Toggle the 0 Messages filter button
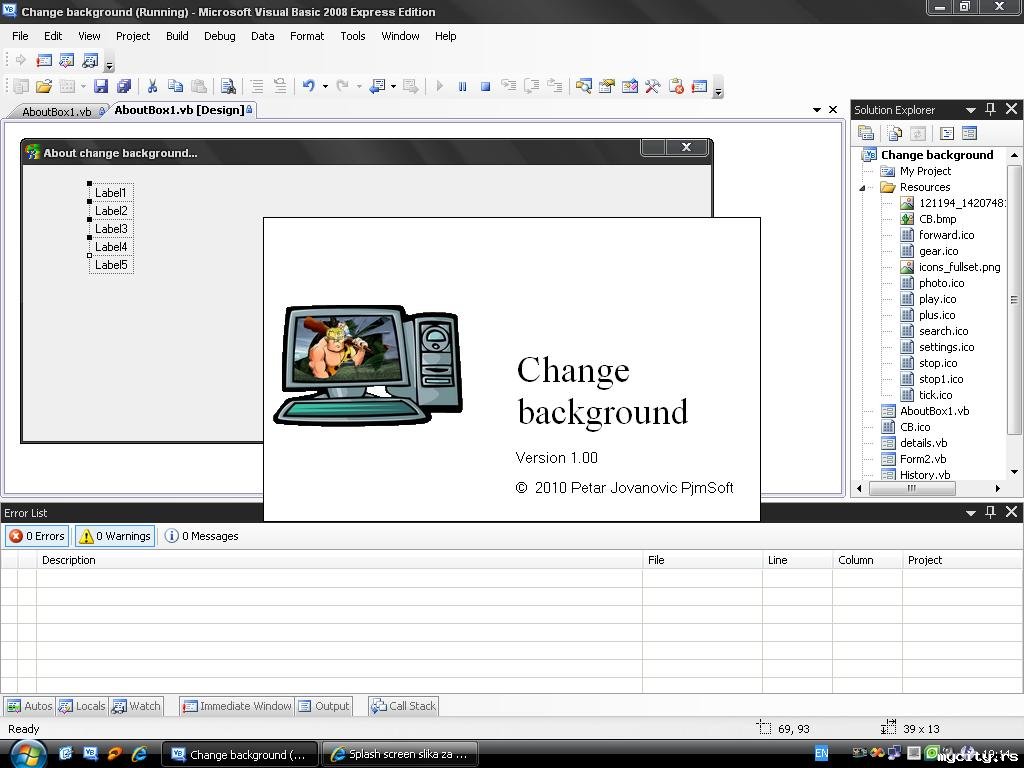The image size is (1024, 768). [202, 536]
